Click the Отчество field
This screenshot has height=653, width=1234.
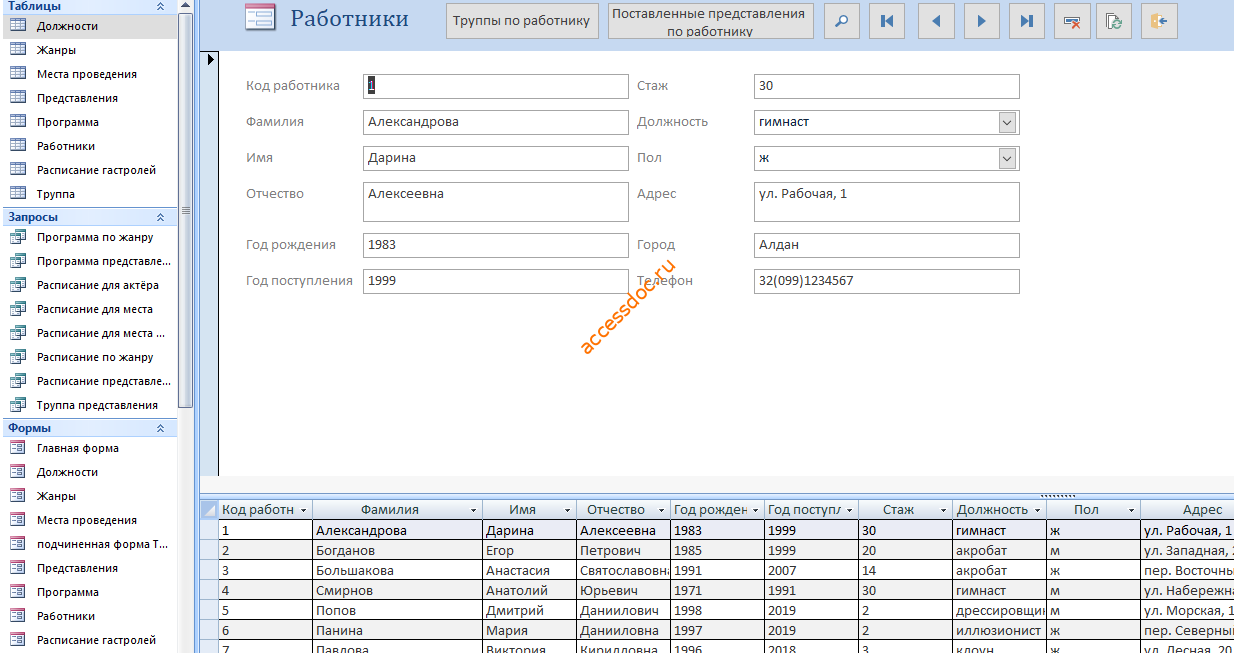(x=496, y=201)
